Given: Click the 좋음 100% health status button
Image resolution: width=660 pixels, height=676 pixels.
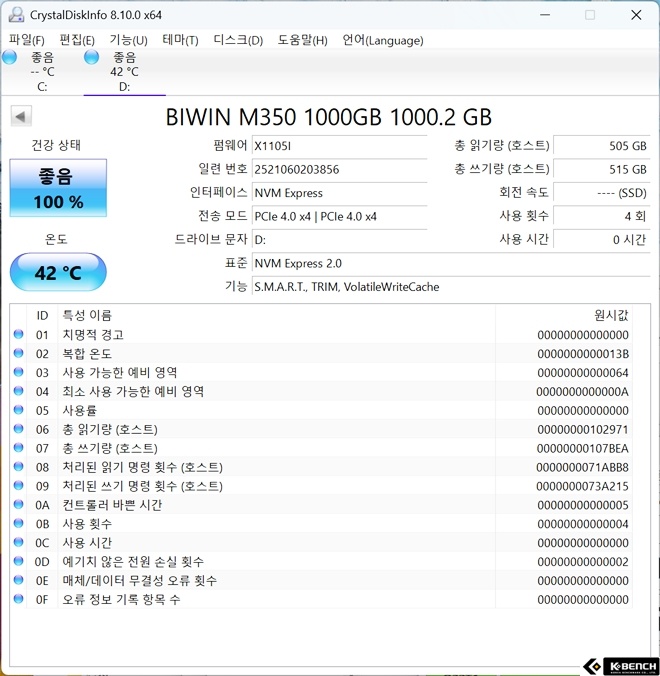Looking at the screenshot, I should pos(58,189).
